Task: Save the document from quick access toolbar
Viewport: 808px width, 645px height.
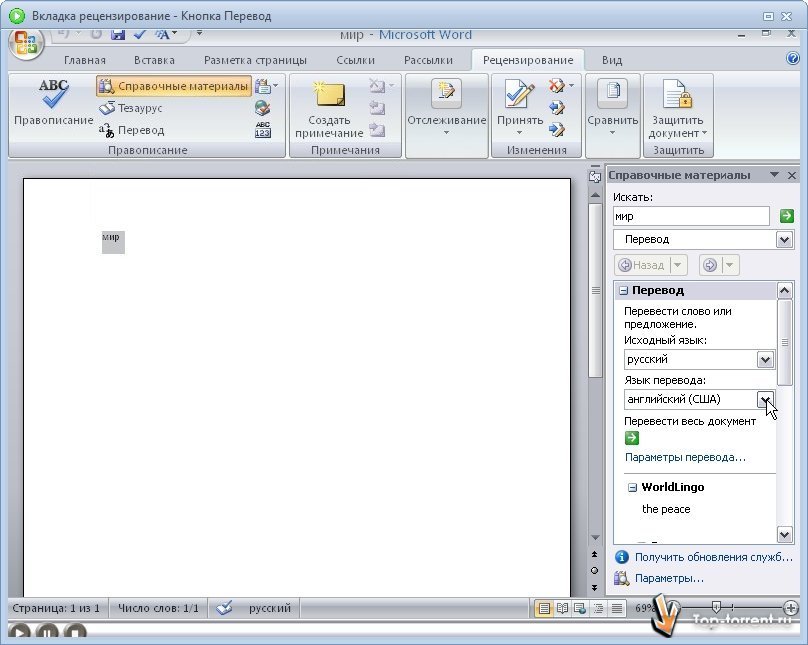Action: [118, 35]
